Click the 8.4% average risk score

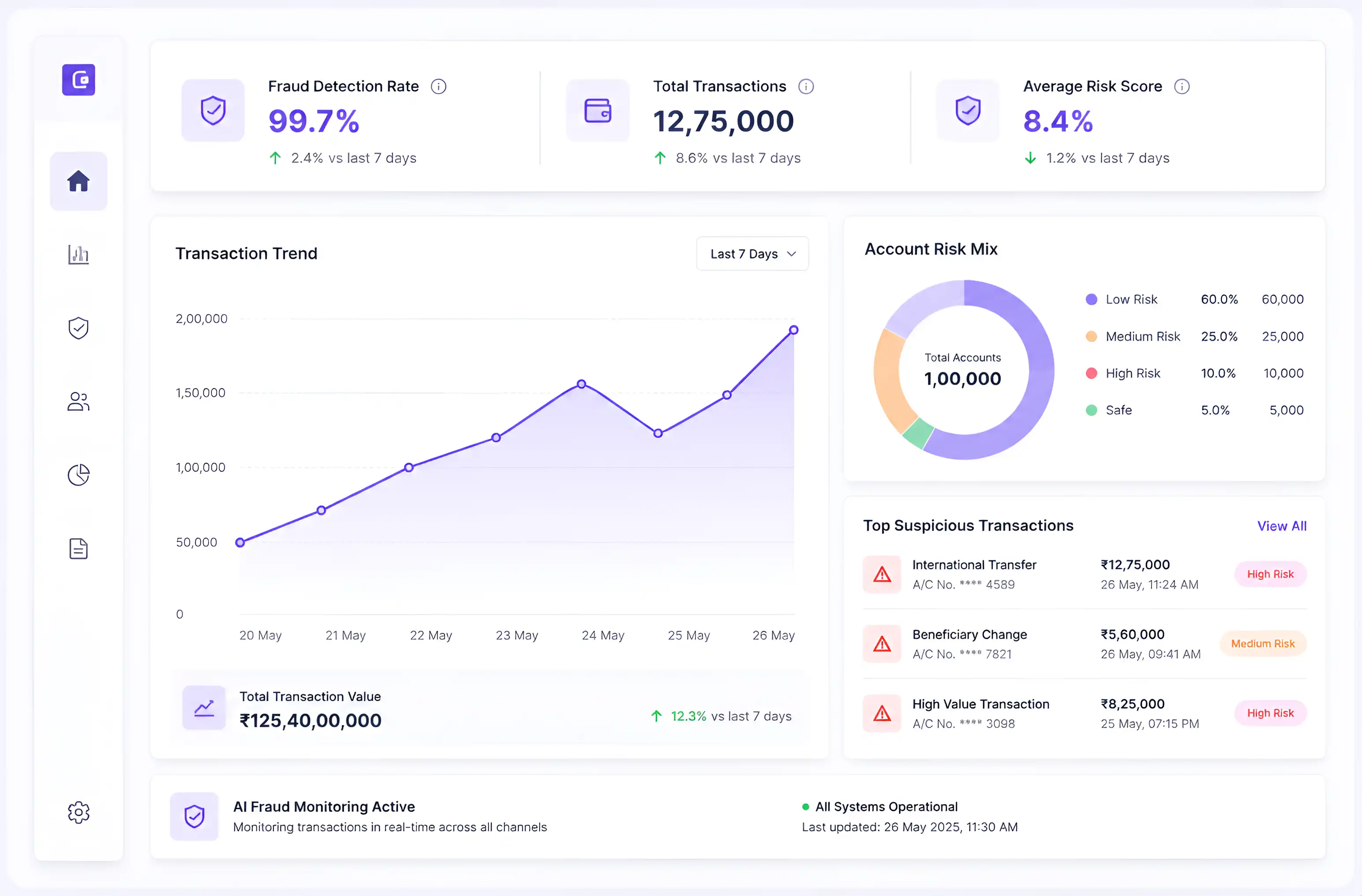[x=1058, y=121]
